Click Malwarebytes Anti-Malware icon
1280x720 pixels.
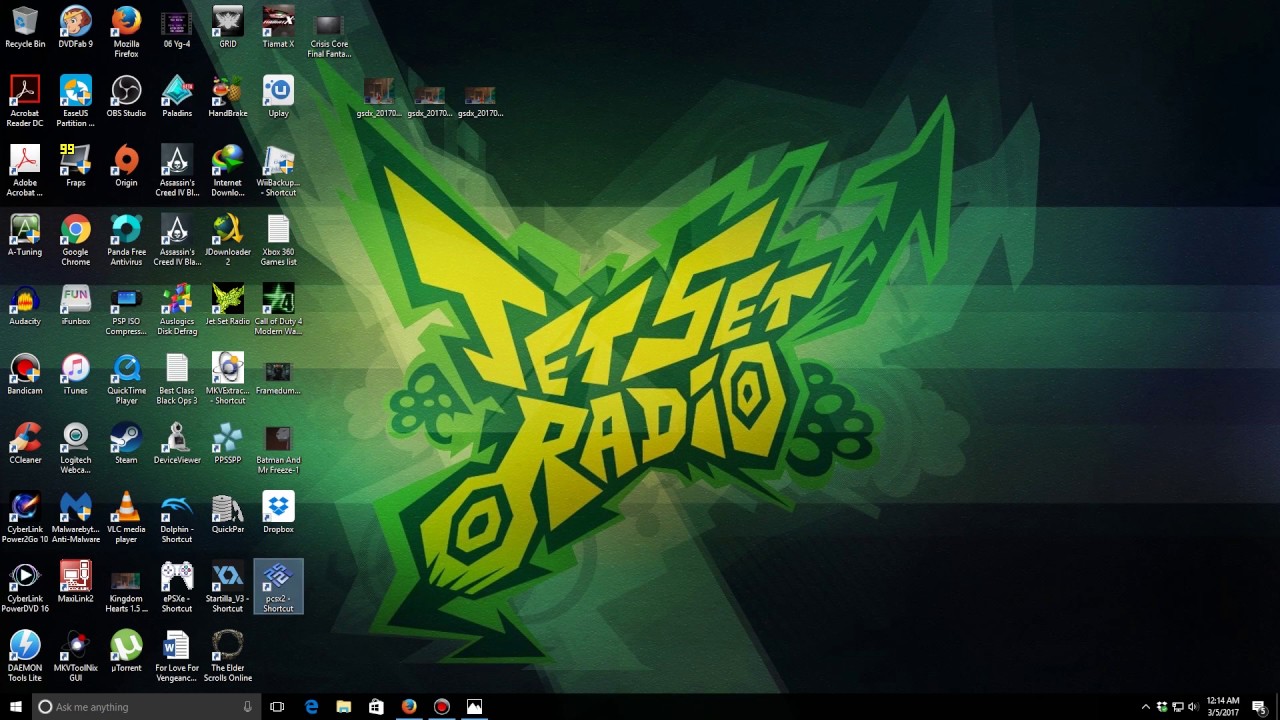pyautogui.click(x=75, y=518)
